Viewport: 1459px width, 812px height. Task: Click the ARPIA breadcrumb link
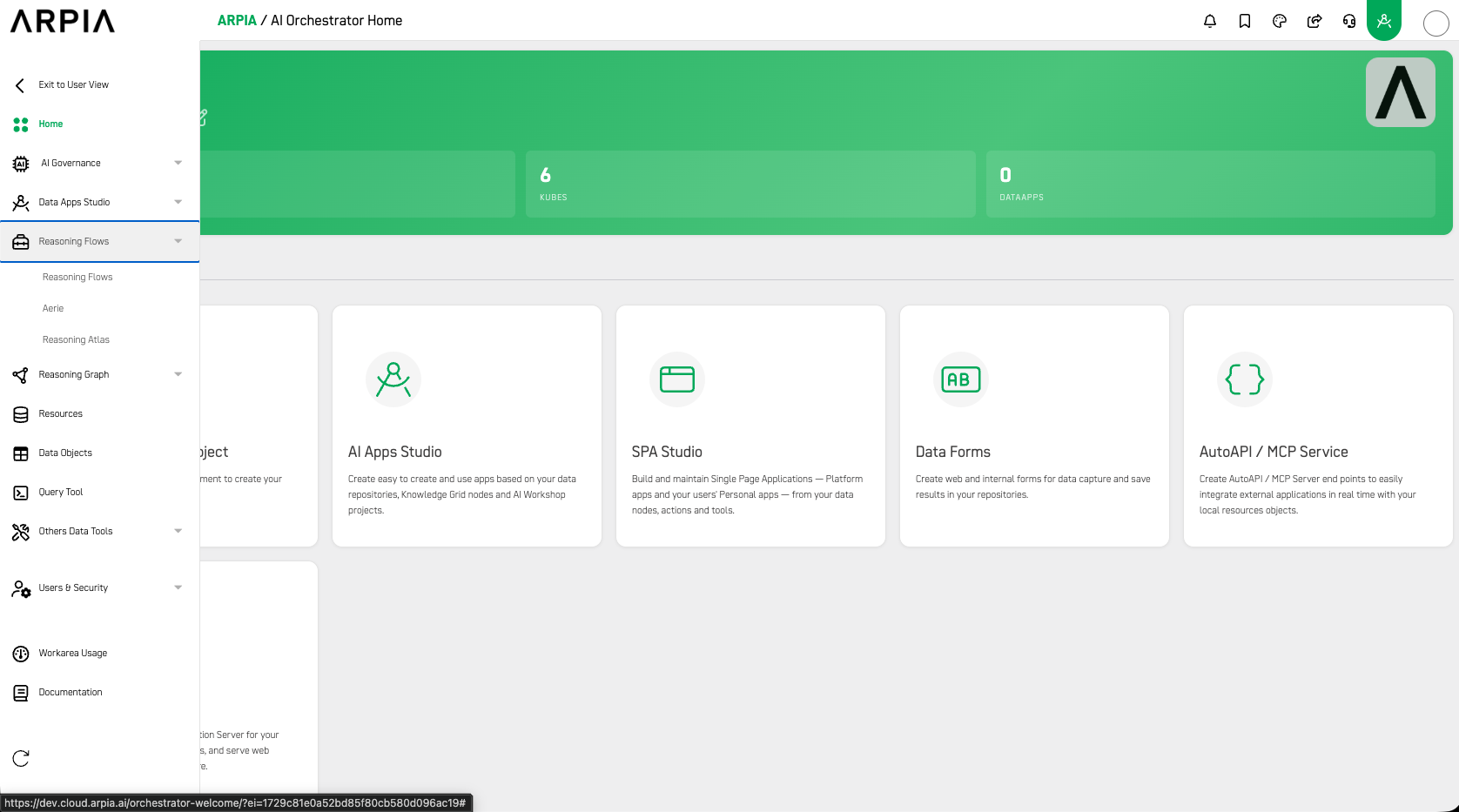click(x=237, y=21)
